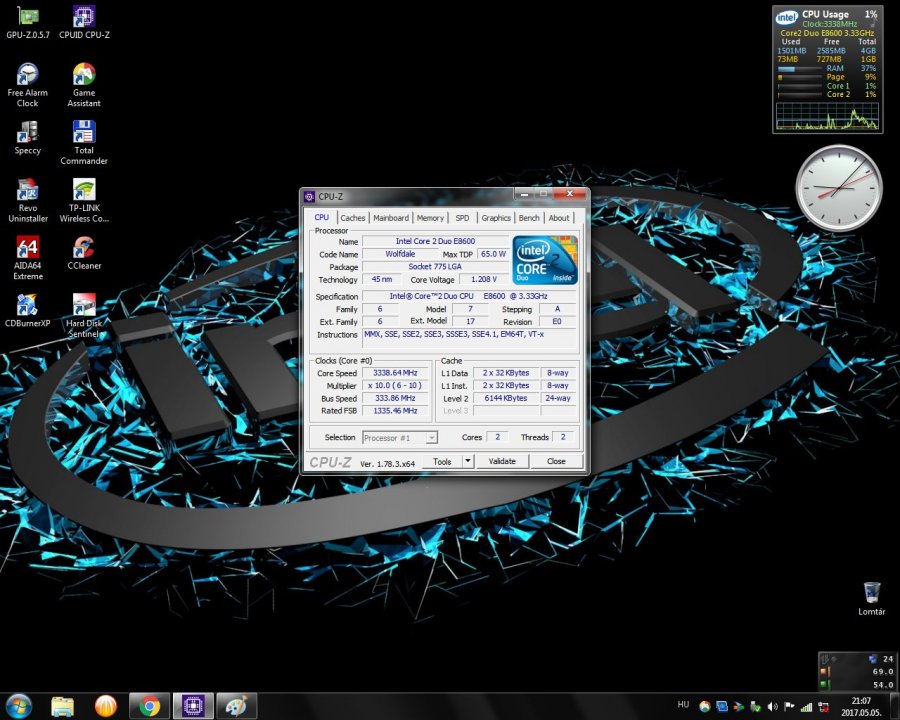This screenshot has height=720, width=900.
Task: Click the Core Speed value field
Action: 396,373
